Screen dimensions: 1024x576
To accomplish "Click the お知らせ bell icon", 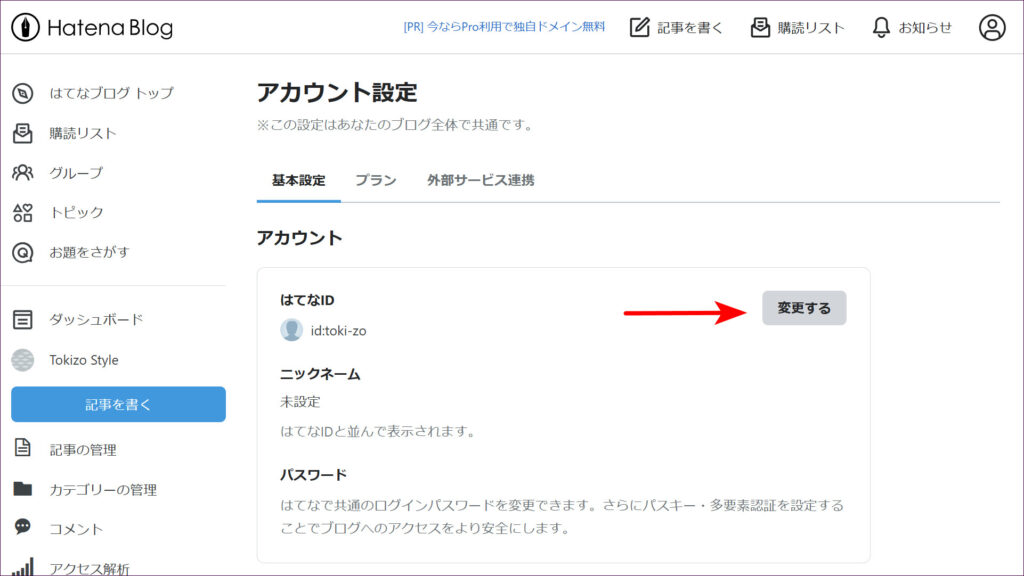I will pos(881,28).
